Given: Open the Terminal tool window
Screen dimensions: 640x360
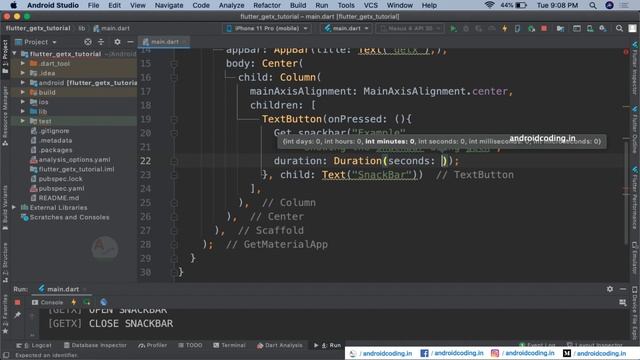Looking at the screenshot, I should (229, 345).
